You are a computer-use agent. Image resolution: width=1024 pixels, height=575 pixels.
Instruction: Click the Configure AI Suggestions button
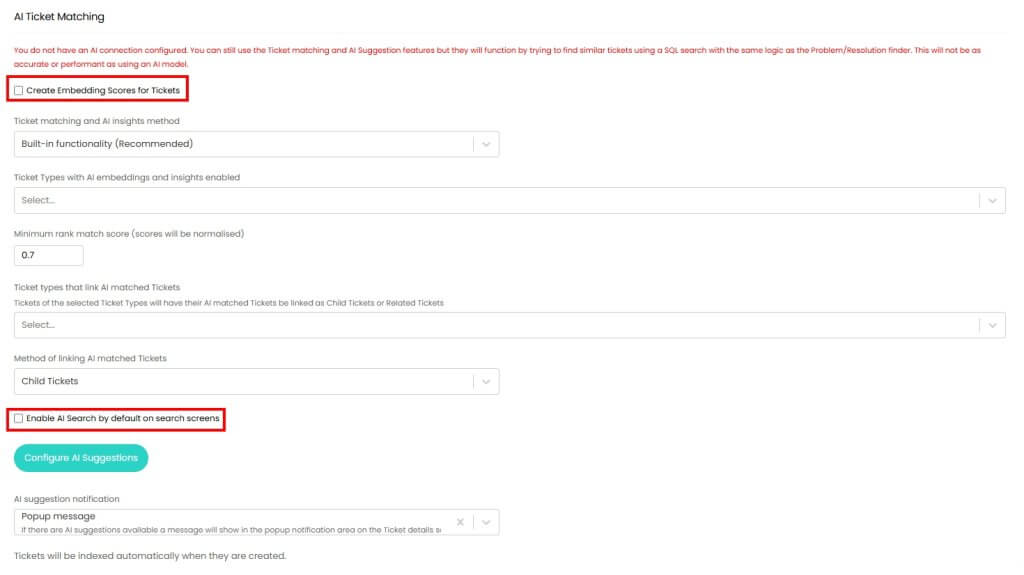click(81, 458)
